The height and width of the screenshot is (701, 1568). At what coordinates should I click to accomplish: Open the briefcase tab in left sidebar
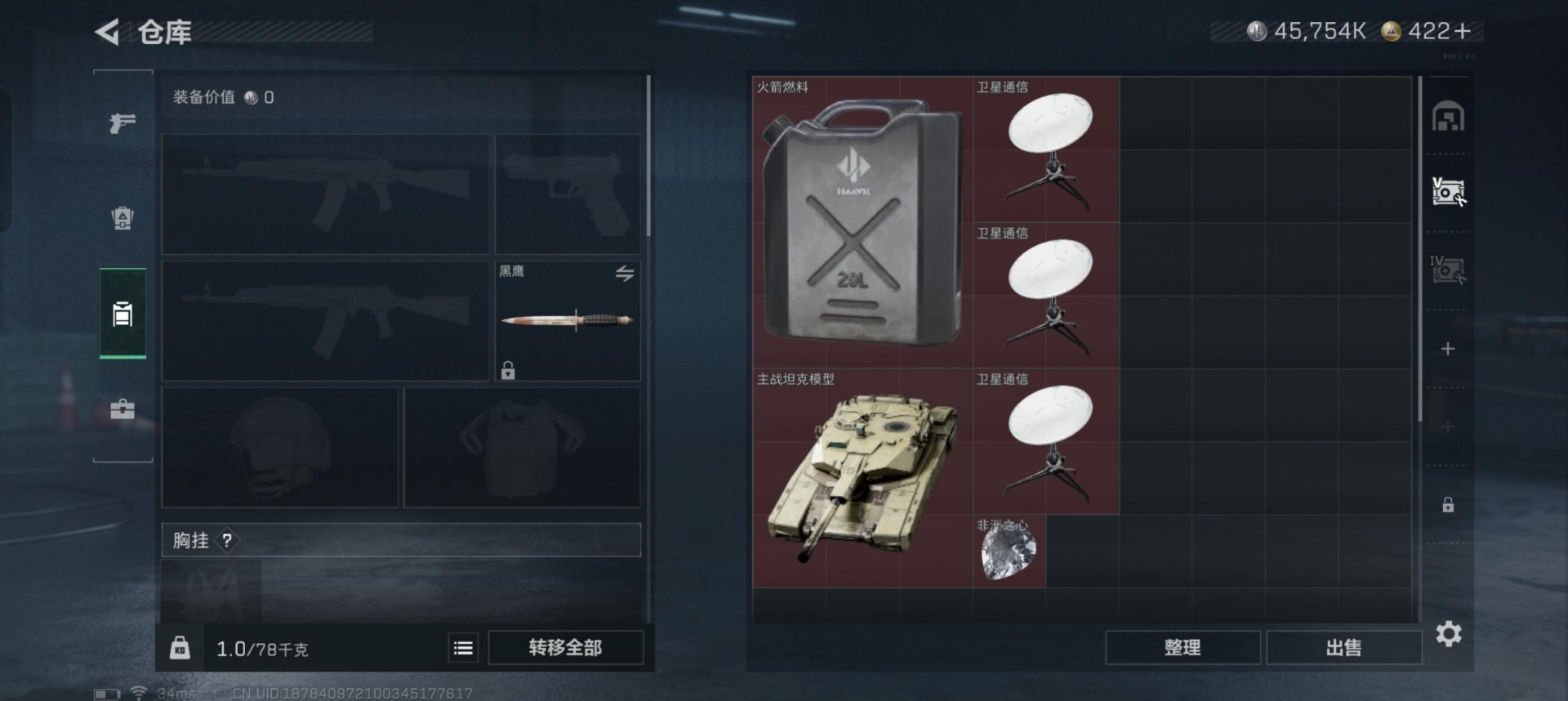122,409
